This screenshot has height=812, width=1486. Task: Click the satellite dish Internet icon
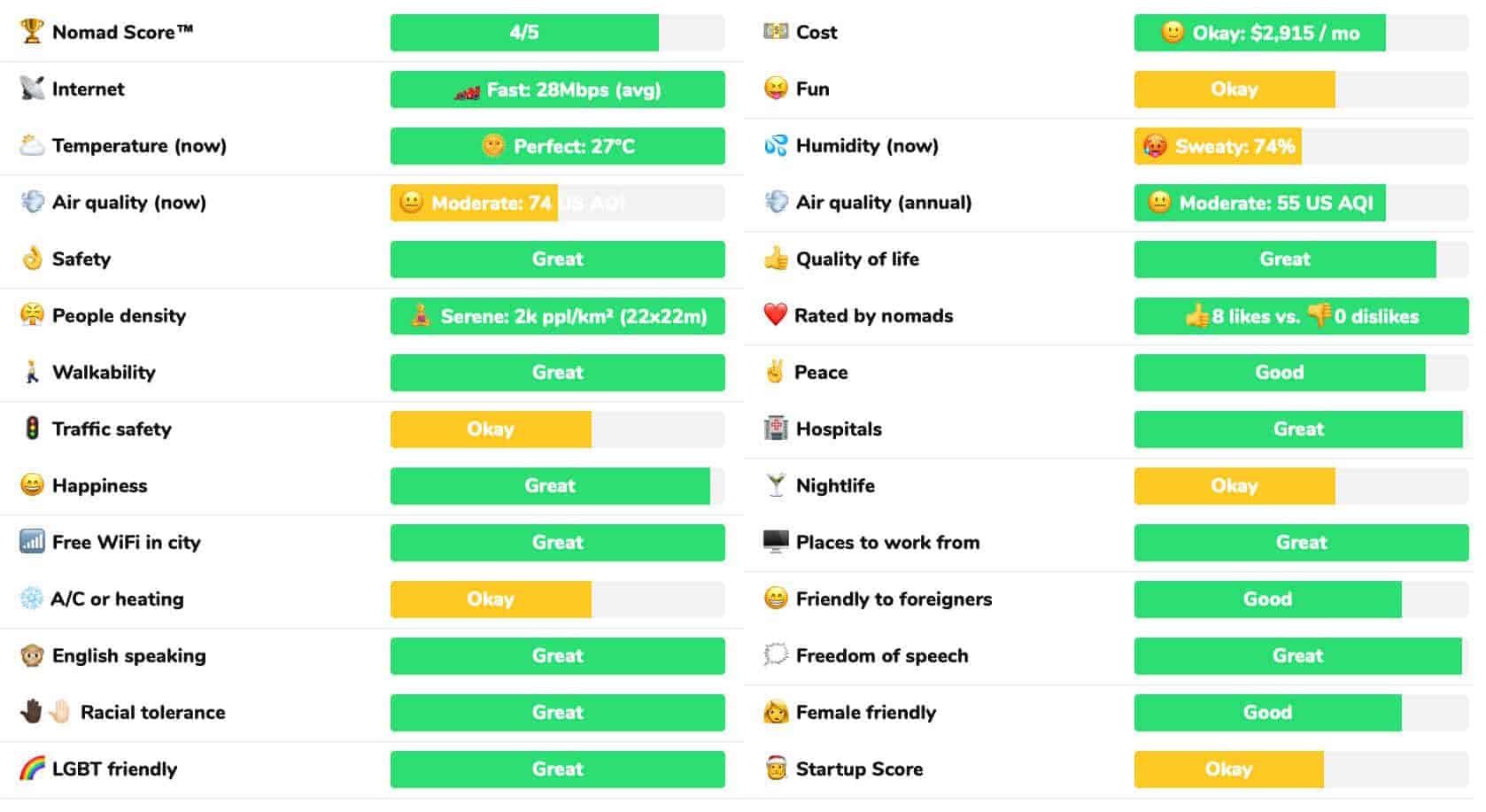click(x=32, y=89)
